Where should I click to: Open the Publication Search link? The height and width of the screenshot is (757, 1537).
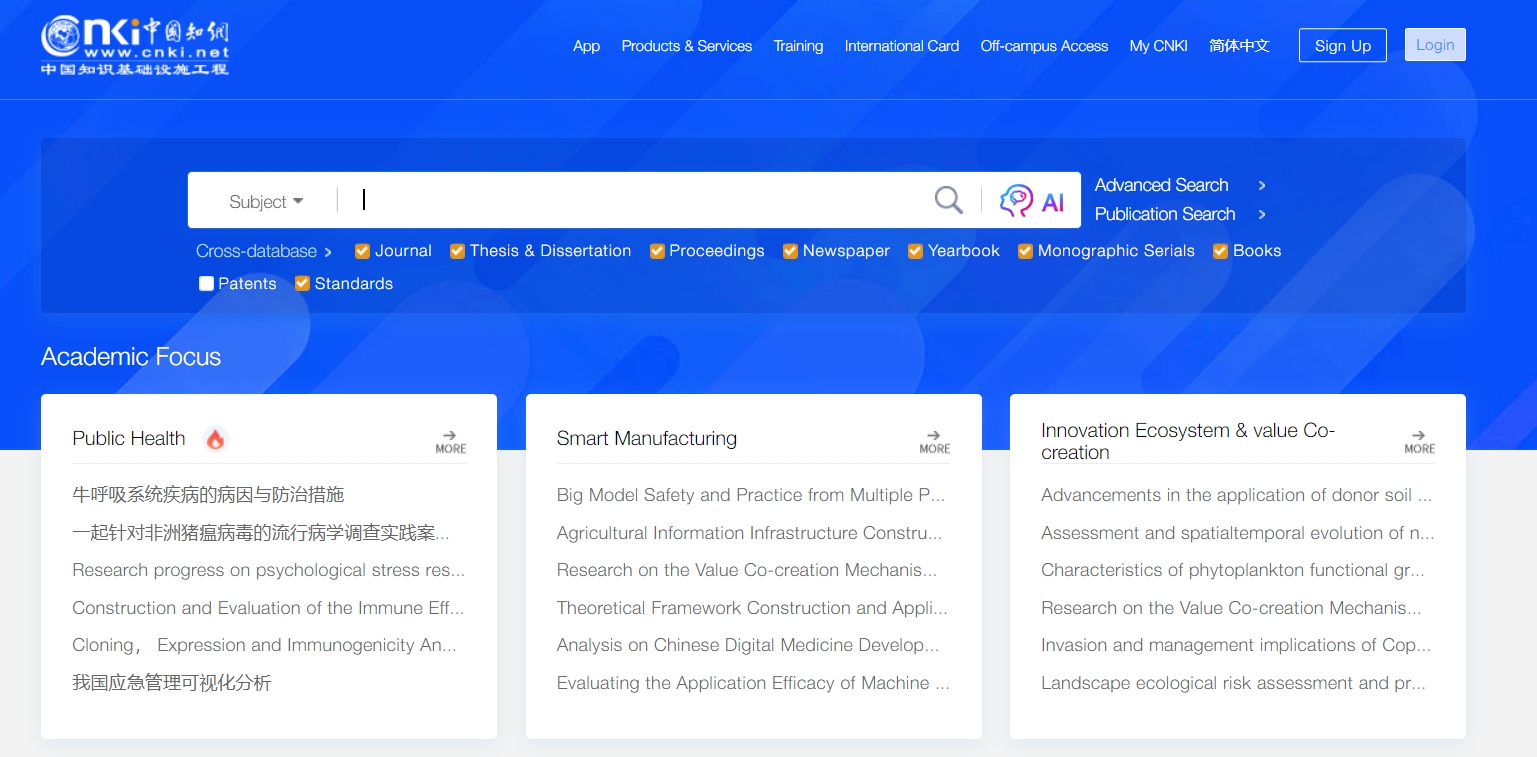(x=1165, y=214)
